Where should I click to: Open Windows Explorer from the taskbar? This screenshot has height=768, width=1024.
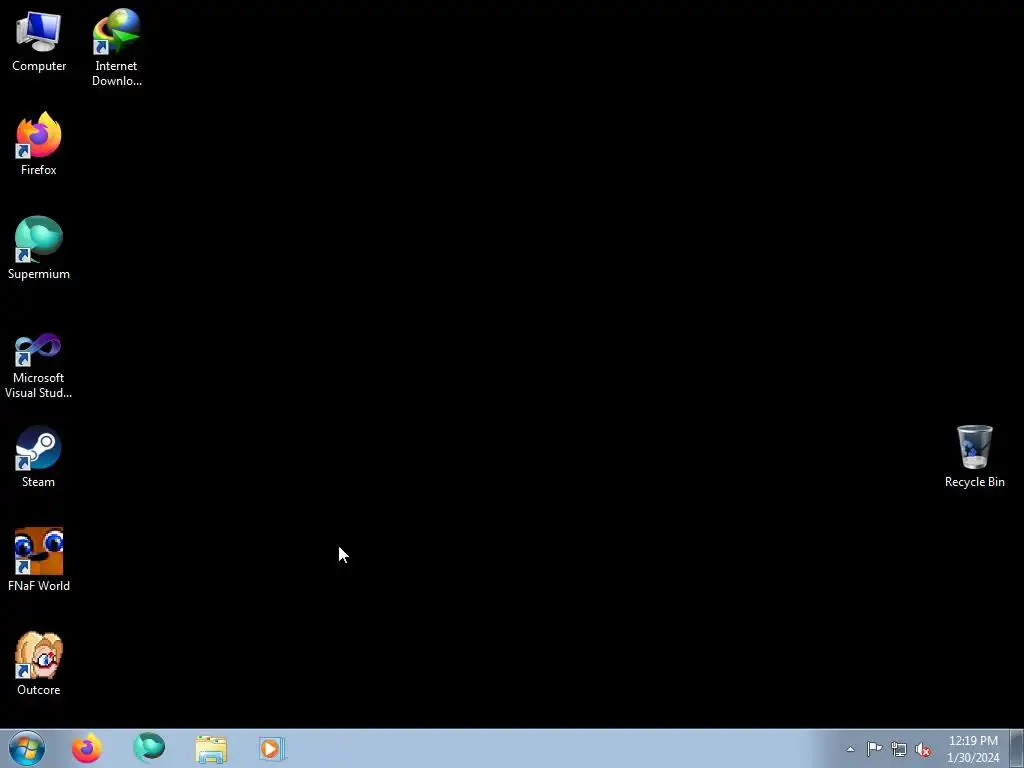[211, 749]
